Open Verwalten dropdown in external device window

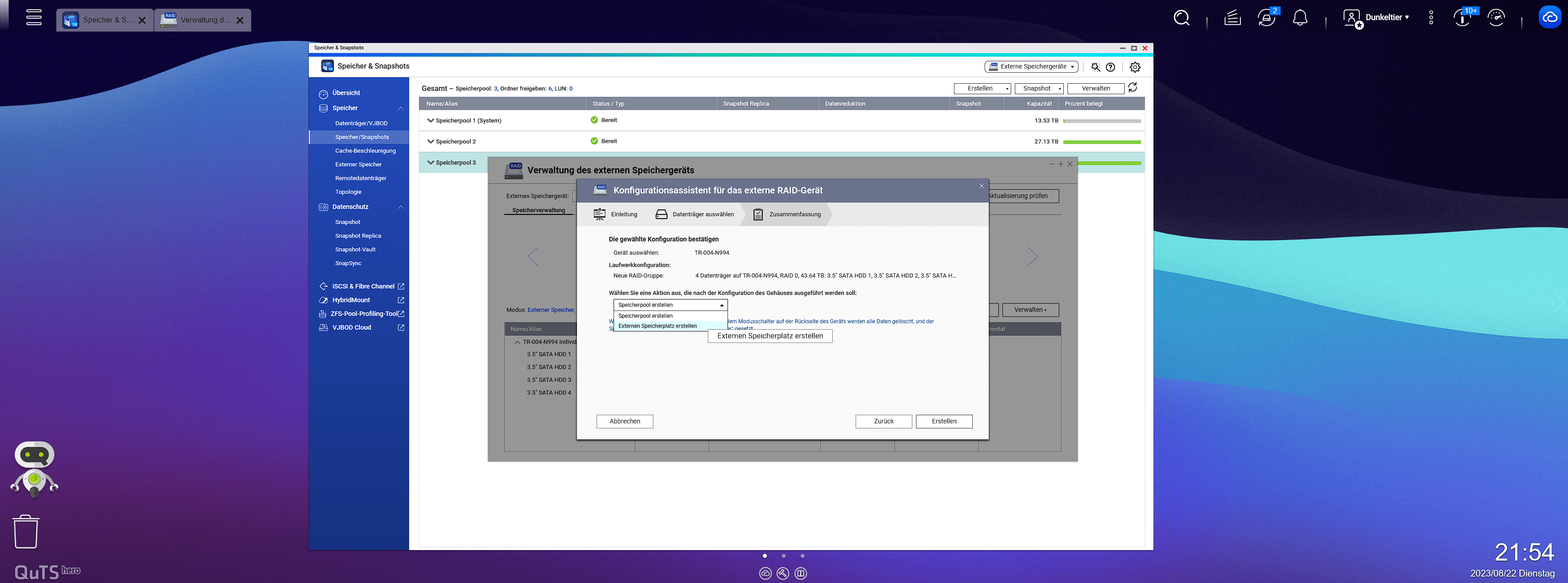1030,310
